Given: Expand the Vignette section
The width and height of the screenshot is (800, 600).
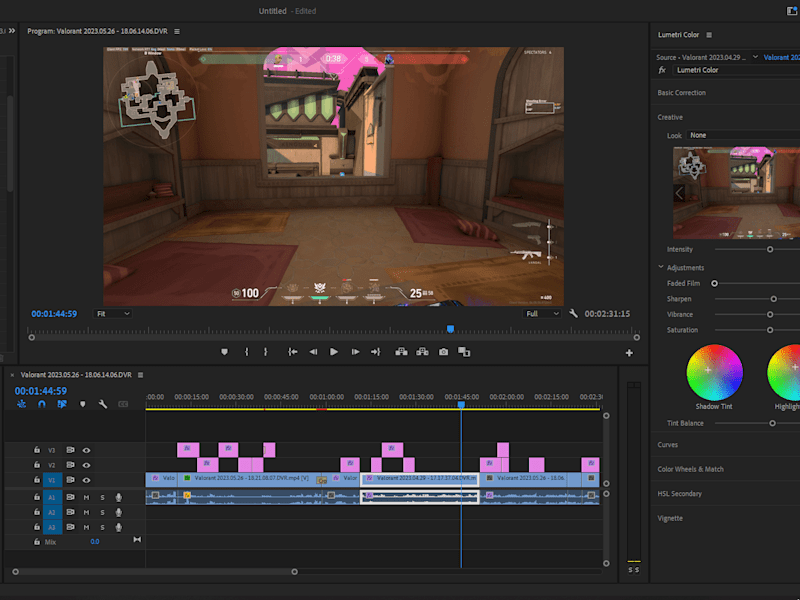Looking at the screenshot, I should point(670,518).
